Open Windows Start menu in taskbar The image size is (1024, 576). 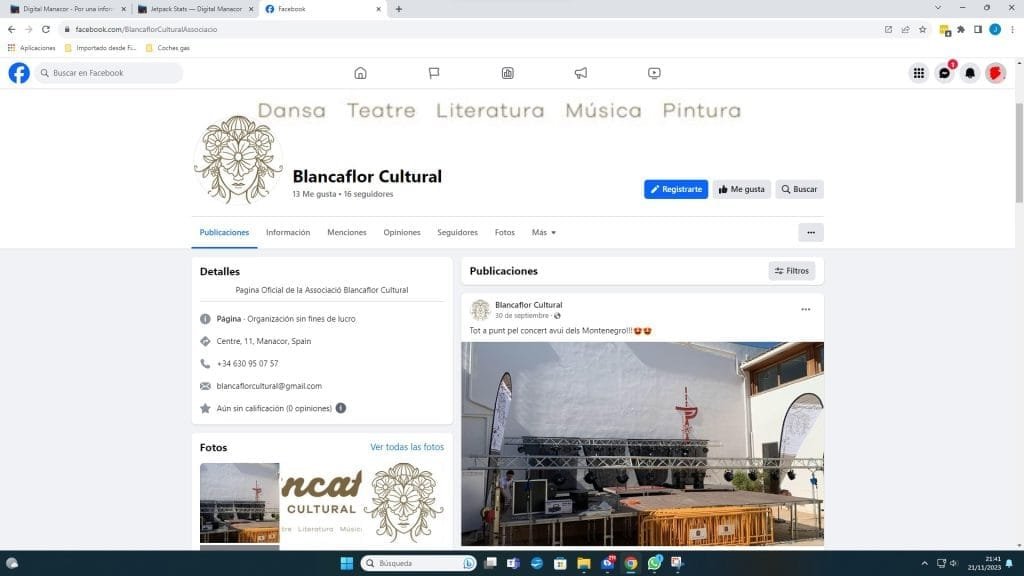[x=345, y=563]
